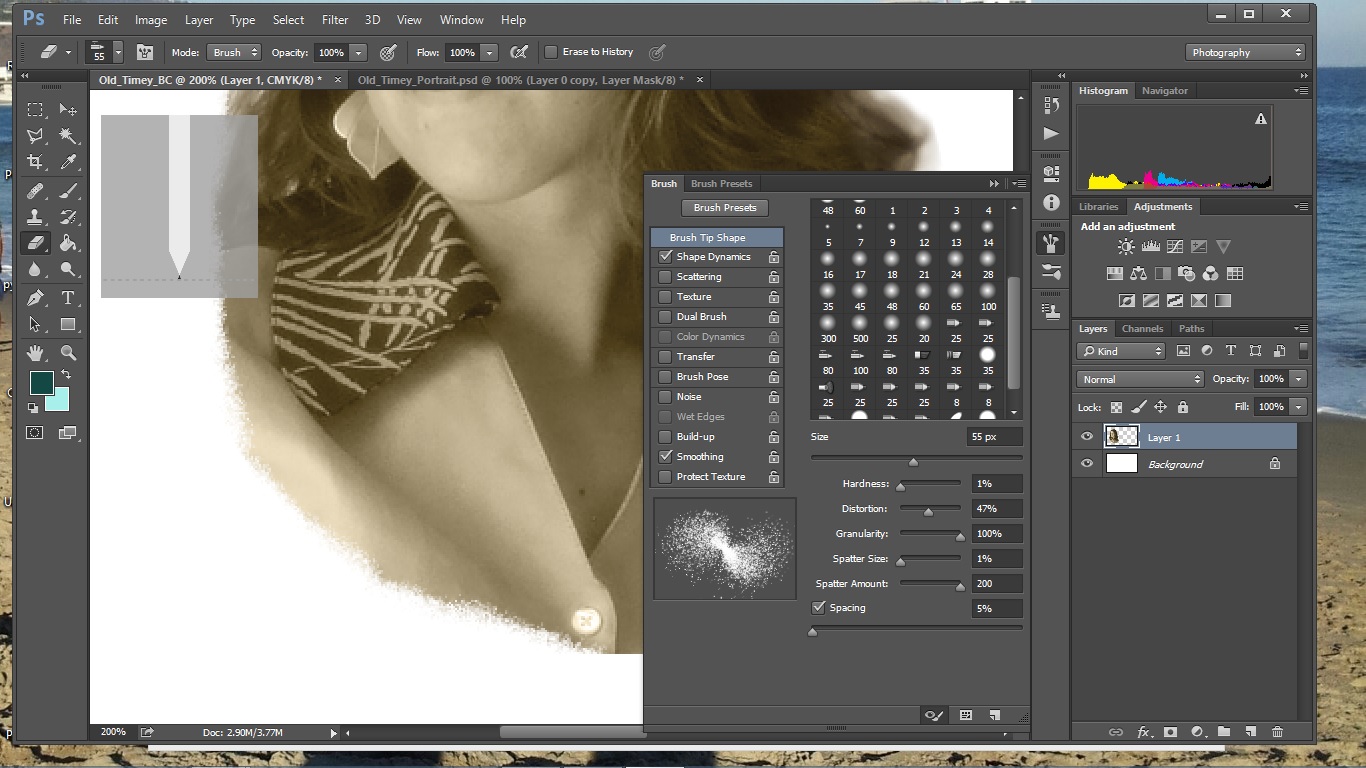Open the History panel icon
This screenshot has width=1366, height=768.
click(x=1051, y=105)
